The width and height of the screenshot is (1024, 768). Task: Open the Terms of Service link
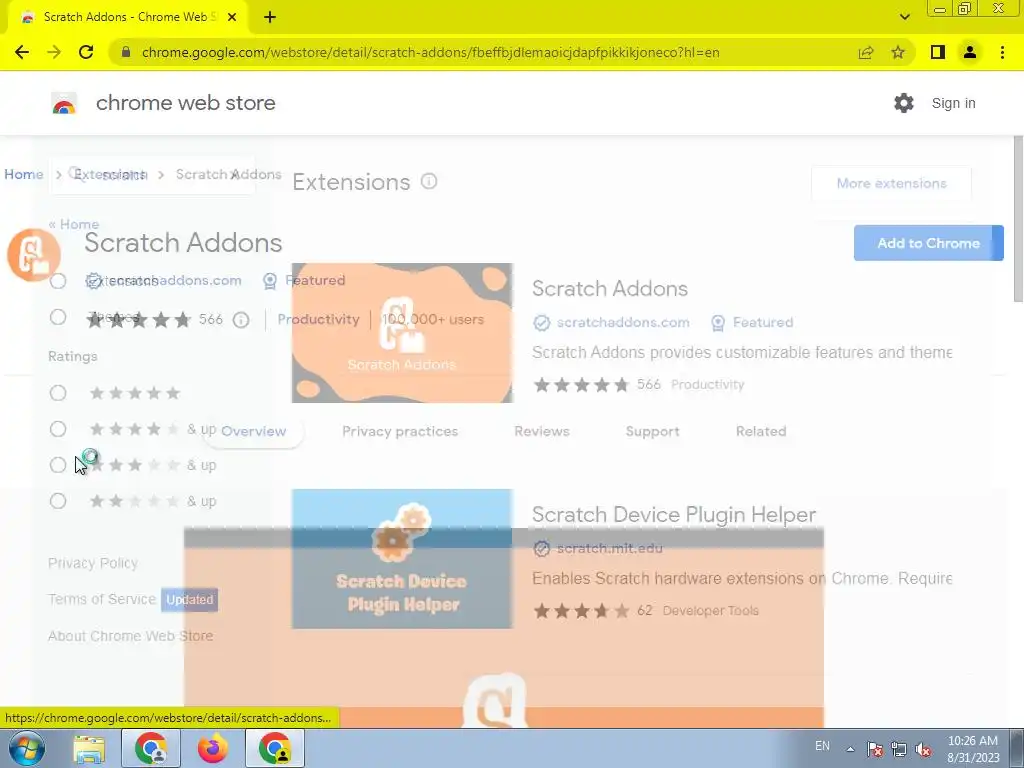click(x=102, y=599)
